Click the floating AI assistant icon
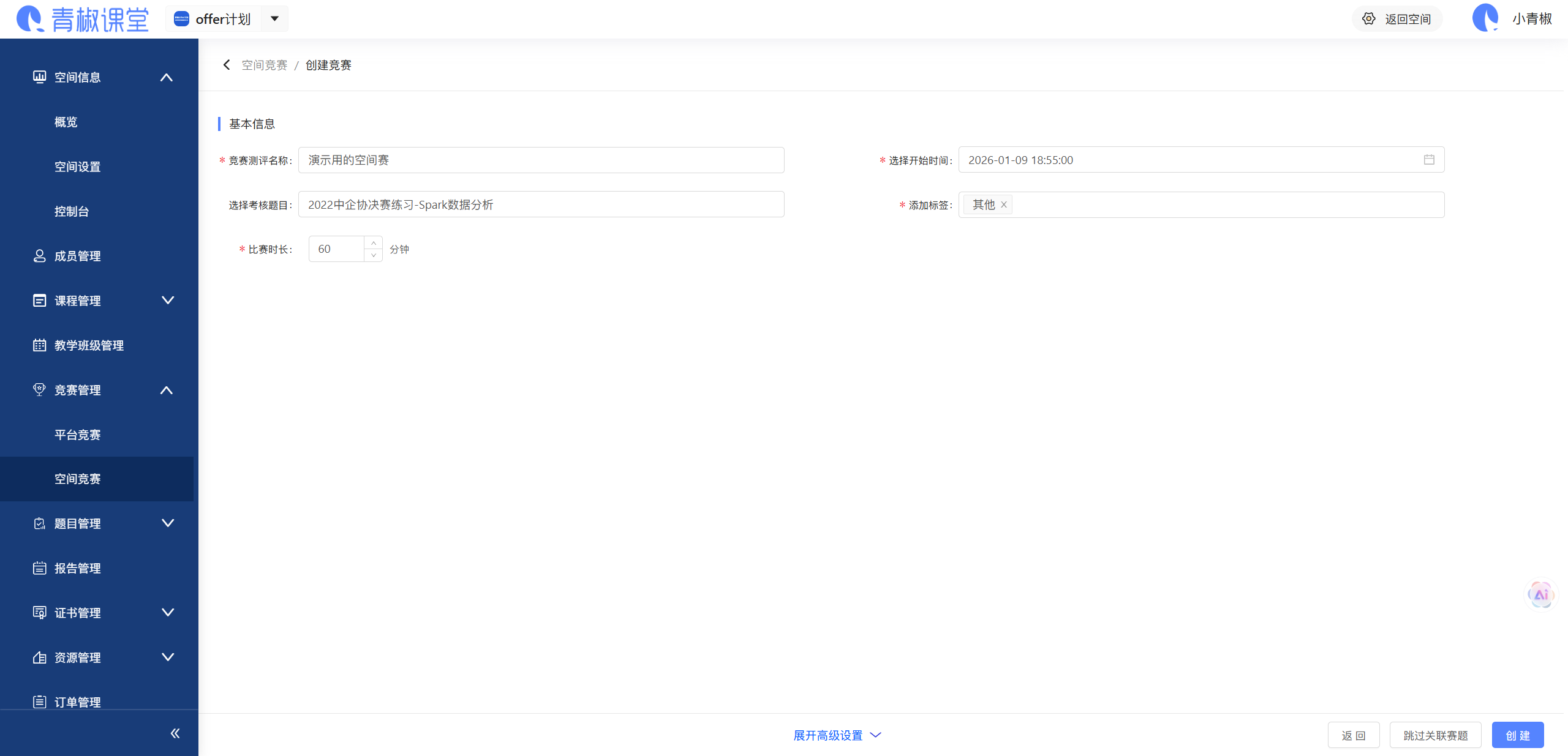 tap(1540, 594)
